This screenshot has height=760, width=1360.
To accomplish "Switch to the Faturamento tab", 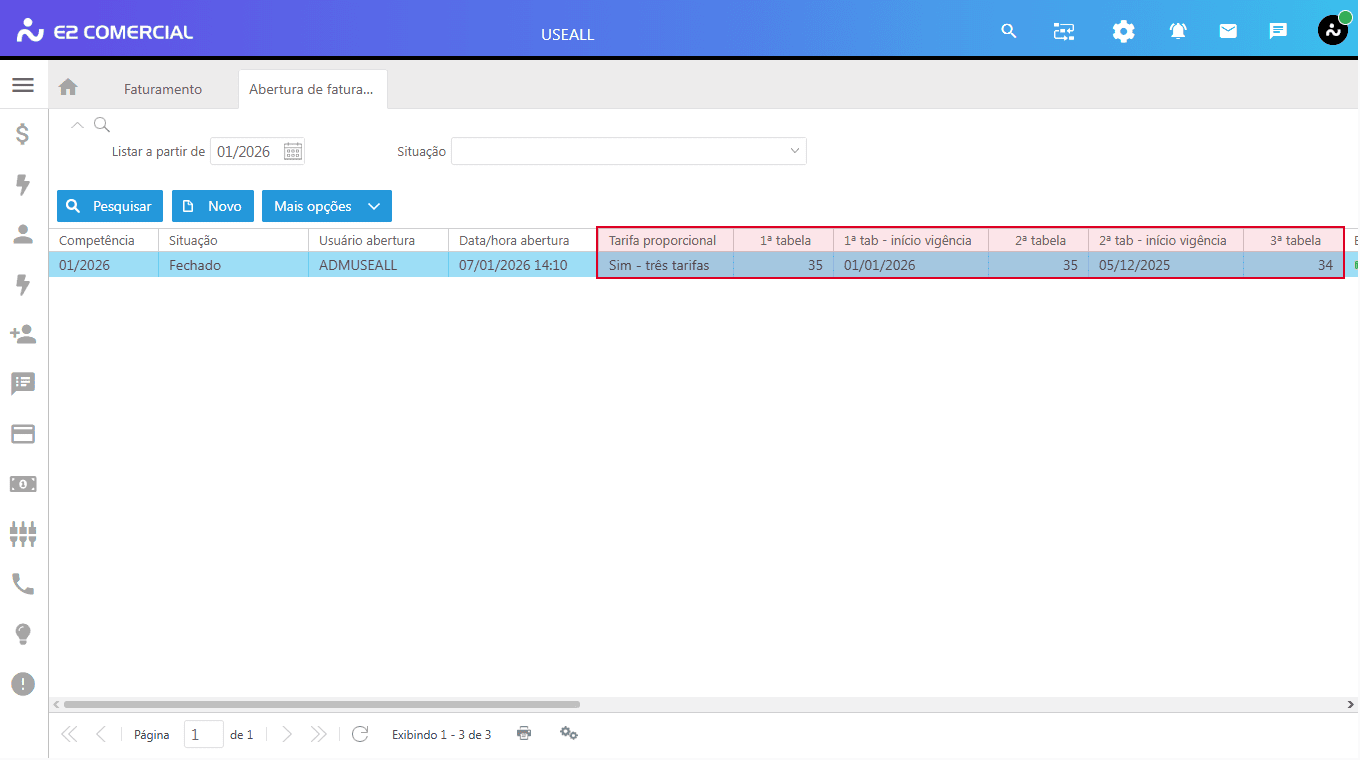I will [163, 89].
